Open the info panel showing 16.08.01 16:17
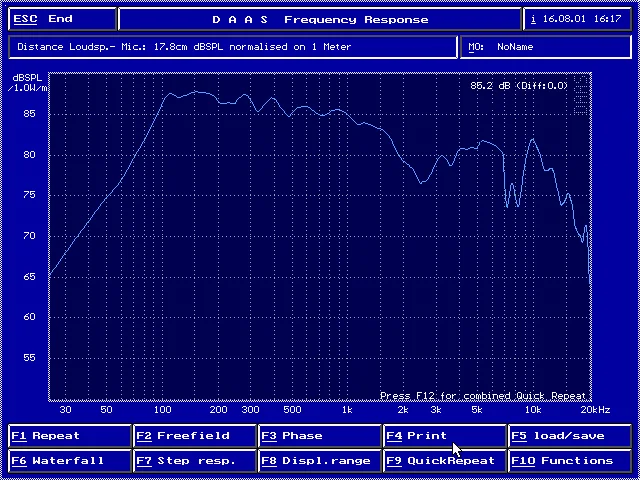The height and width of the screenshot is (480, 640). (577, 19)
